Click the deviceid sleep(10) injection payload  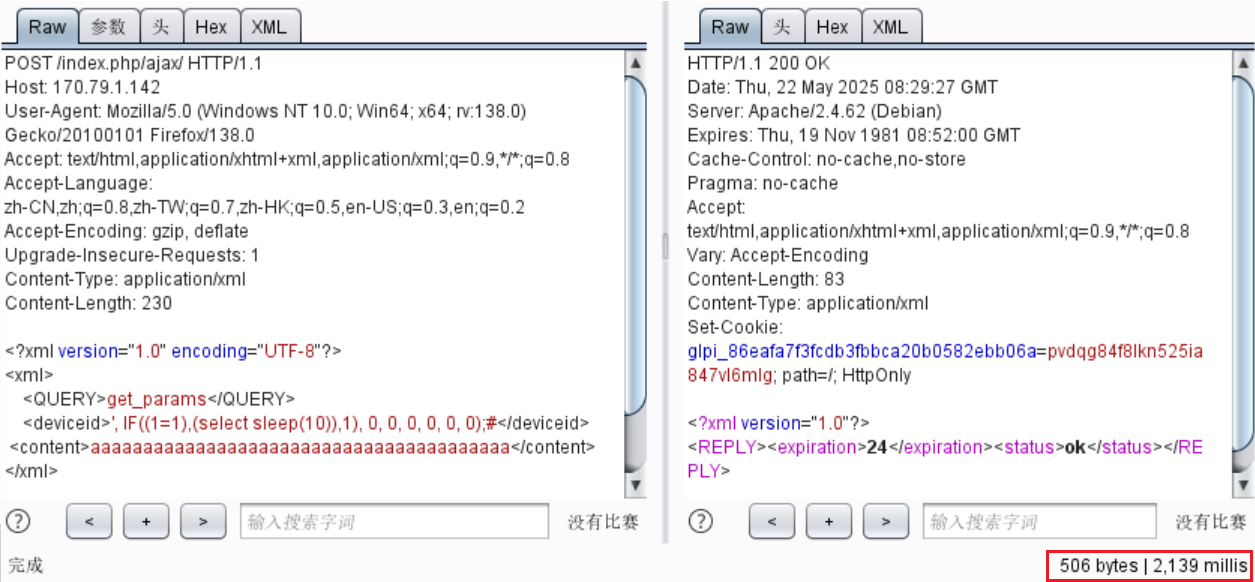click(304, 423)
